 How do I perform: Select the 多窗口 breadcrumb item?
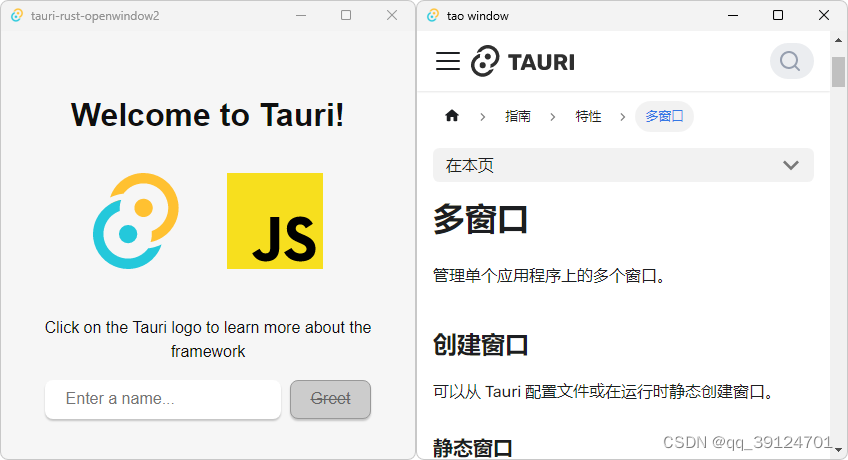[664, 116]
